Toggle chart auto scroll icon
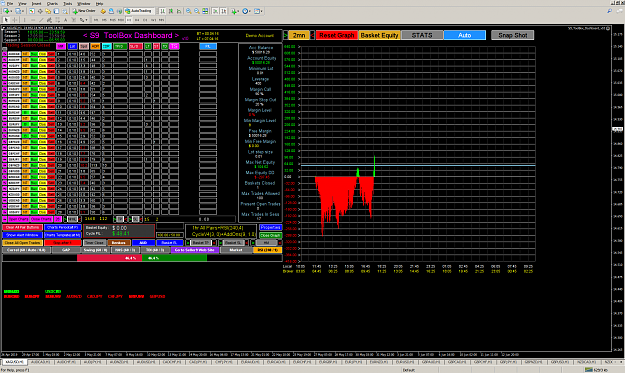625x373 pixels. (215, 11)
